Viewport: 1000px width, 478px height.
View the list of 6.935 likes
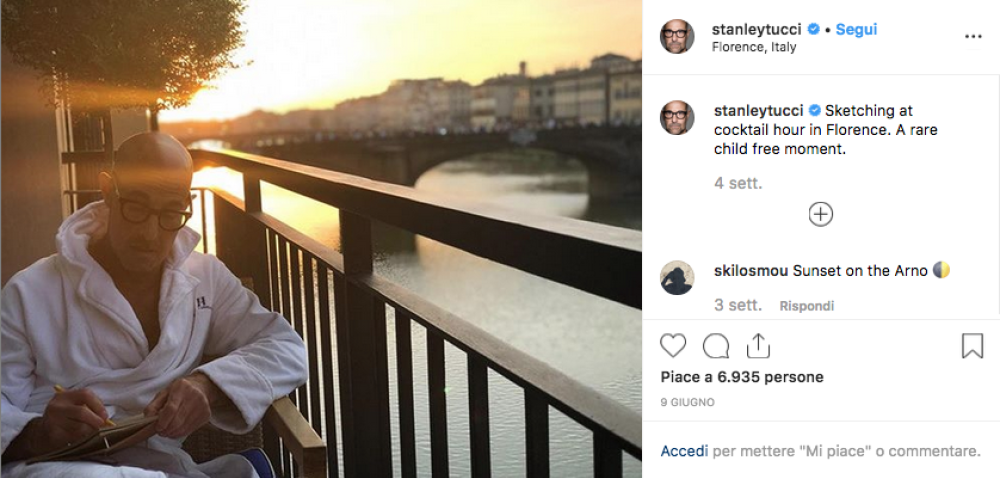tap(742, 377)
